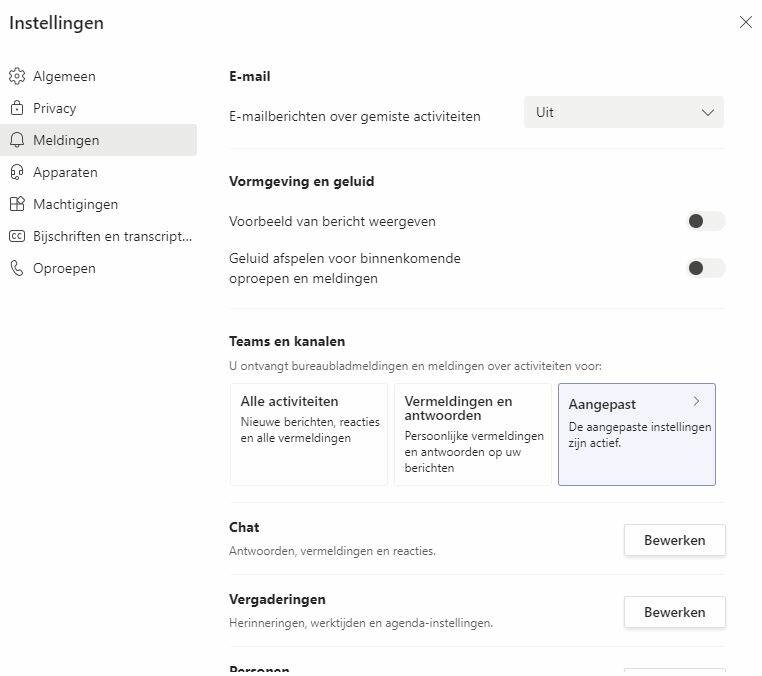Click Bewerken button for Chat
The height and width of the screenshot is (676, 762).
(x=674, y=540)
